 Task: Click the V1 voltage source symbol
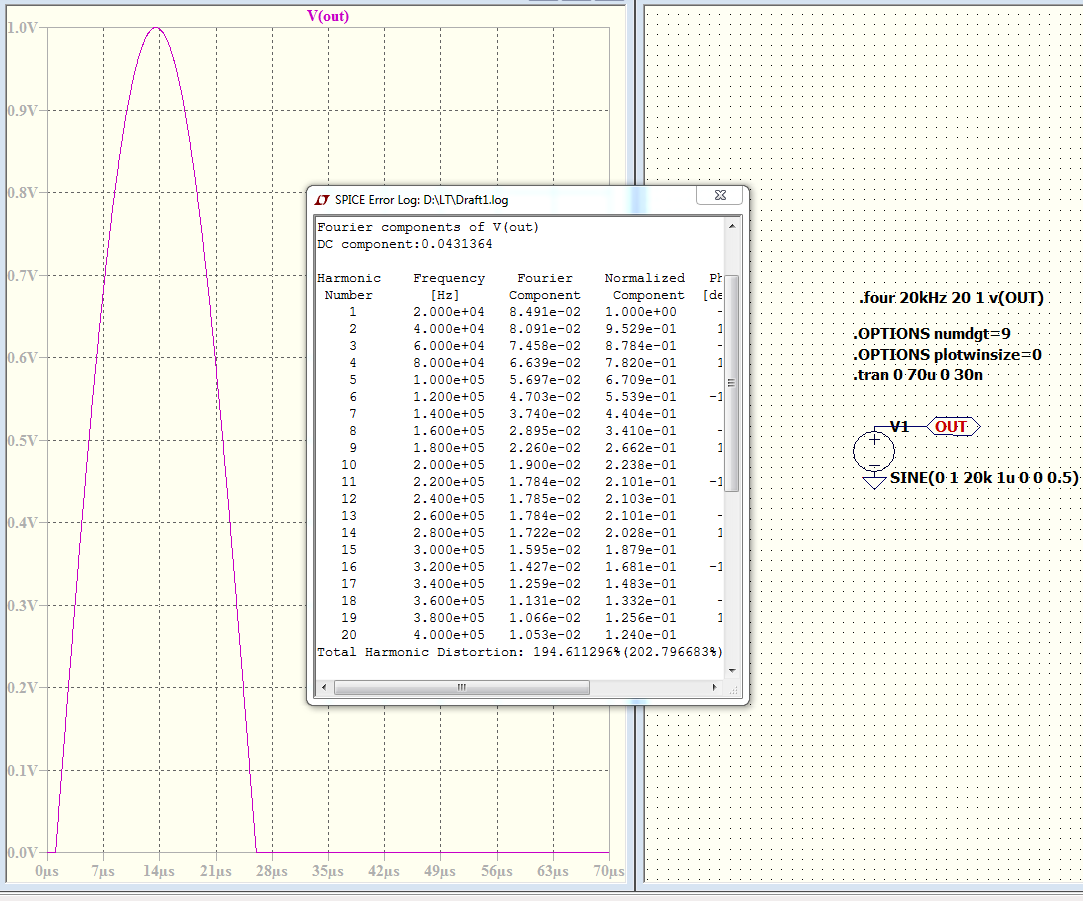tap(874, 451)
